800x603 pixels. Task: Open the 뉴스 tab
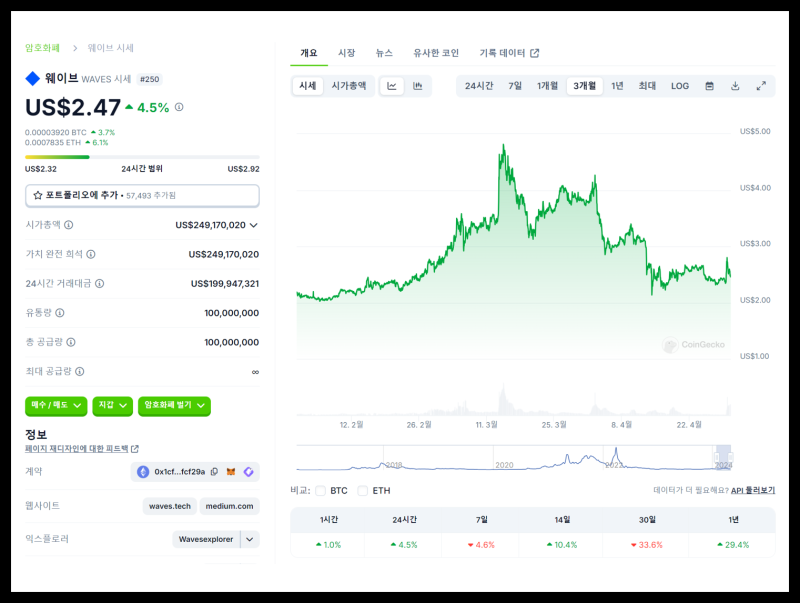tap(384, 53)
